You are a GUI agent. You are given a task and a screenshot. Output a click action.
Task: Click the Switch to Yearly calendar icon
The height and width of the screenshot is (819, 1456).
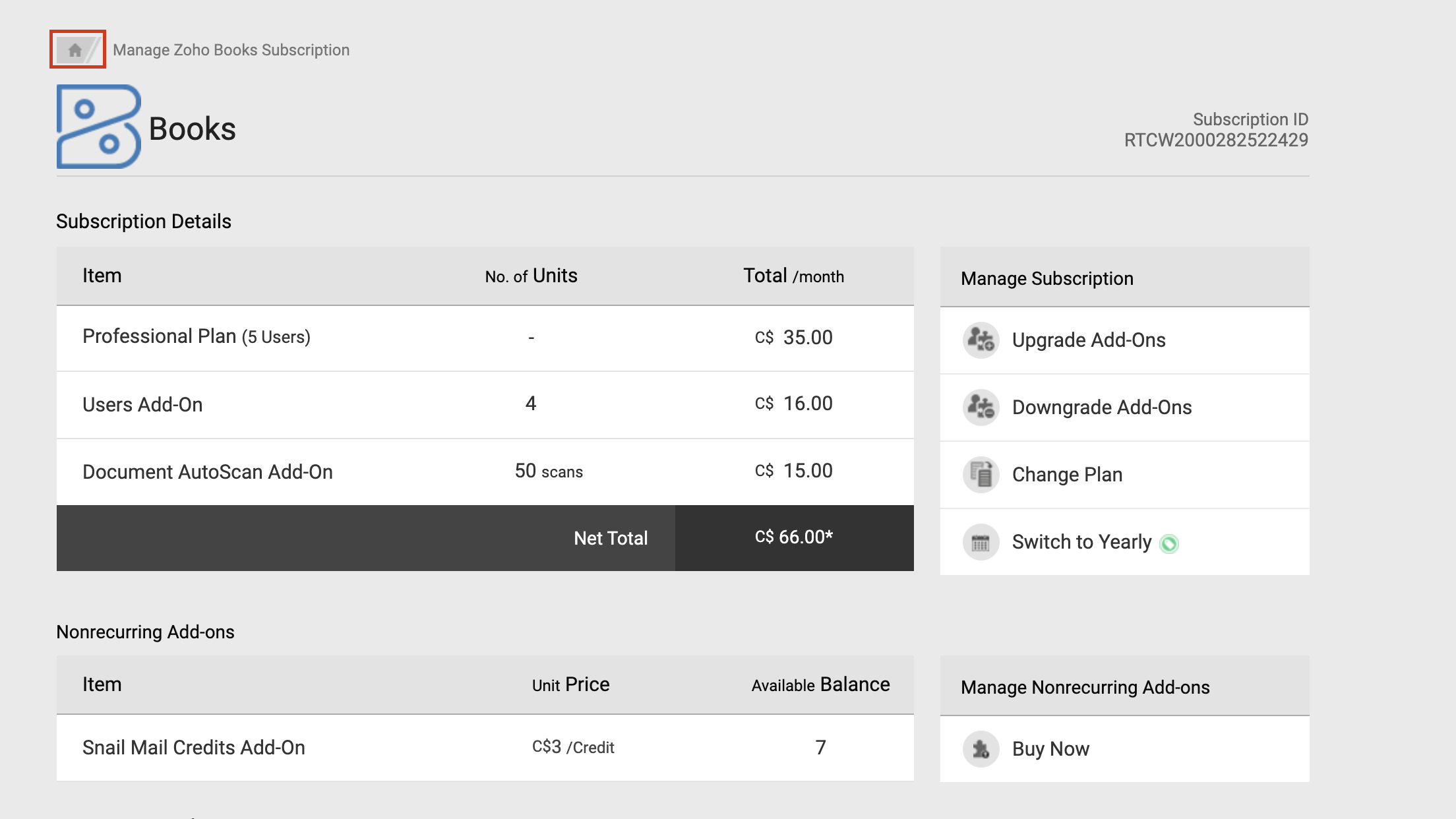click(981, 542)
